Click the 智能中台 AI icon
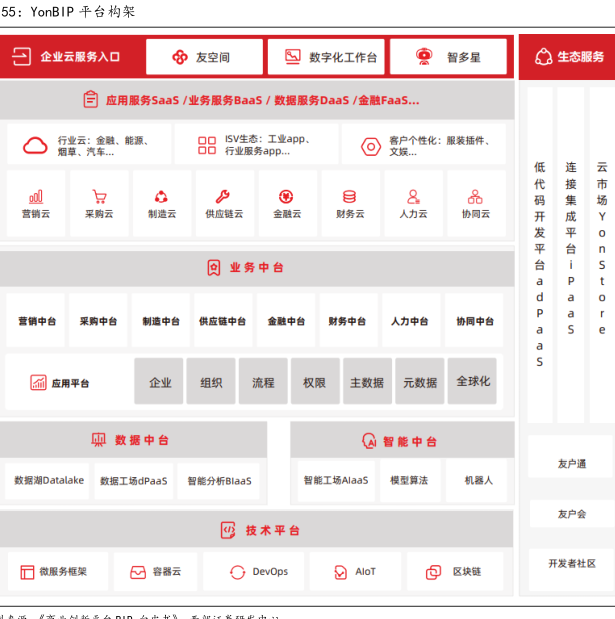Image resolution: width=615 pixels, height=619 pixels. point(369,441)
